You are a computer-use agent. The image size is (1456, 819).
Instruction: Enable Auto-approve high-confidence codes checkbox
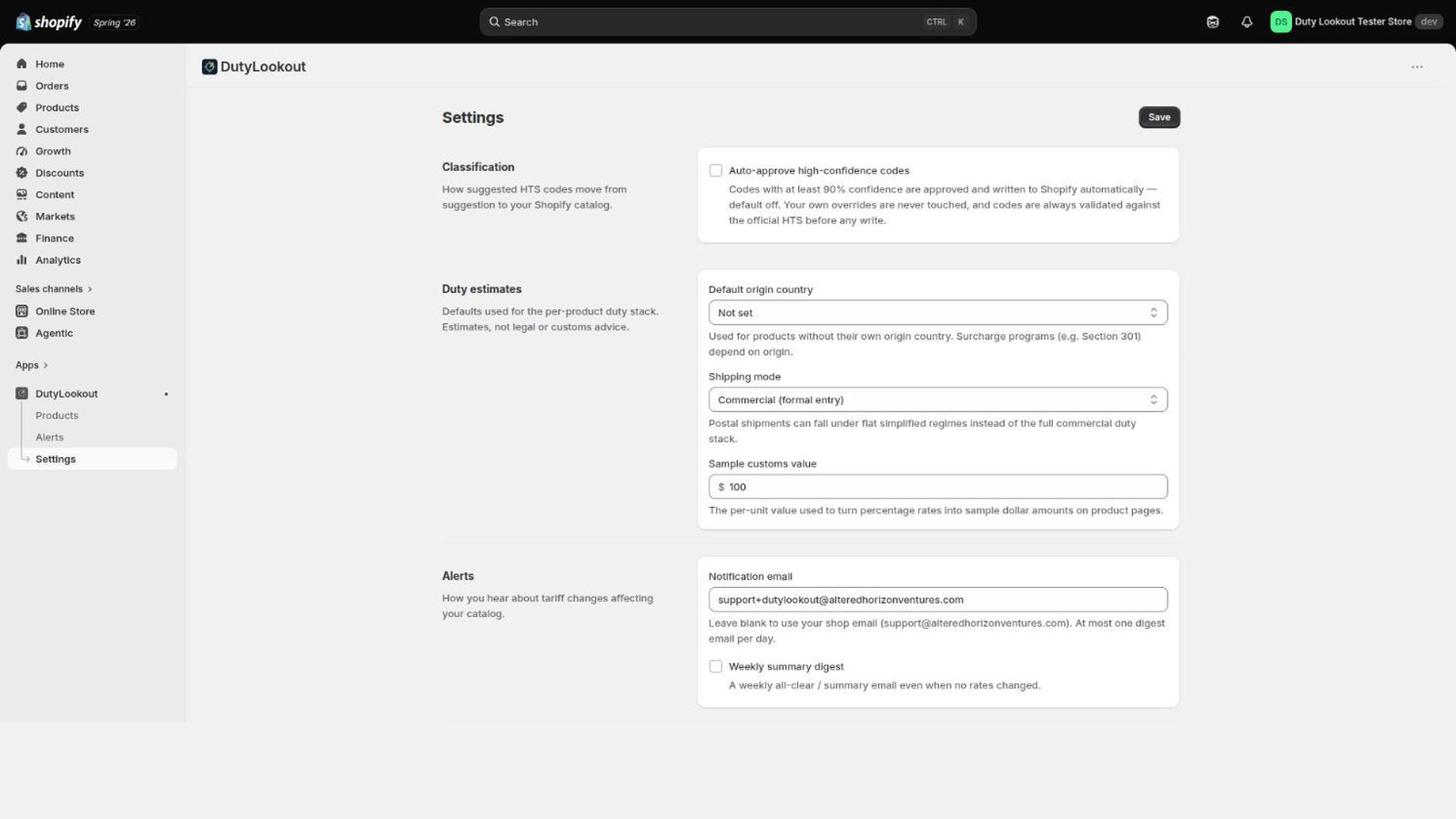[715, 170]
